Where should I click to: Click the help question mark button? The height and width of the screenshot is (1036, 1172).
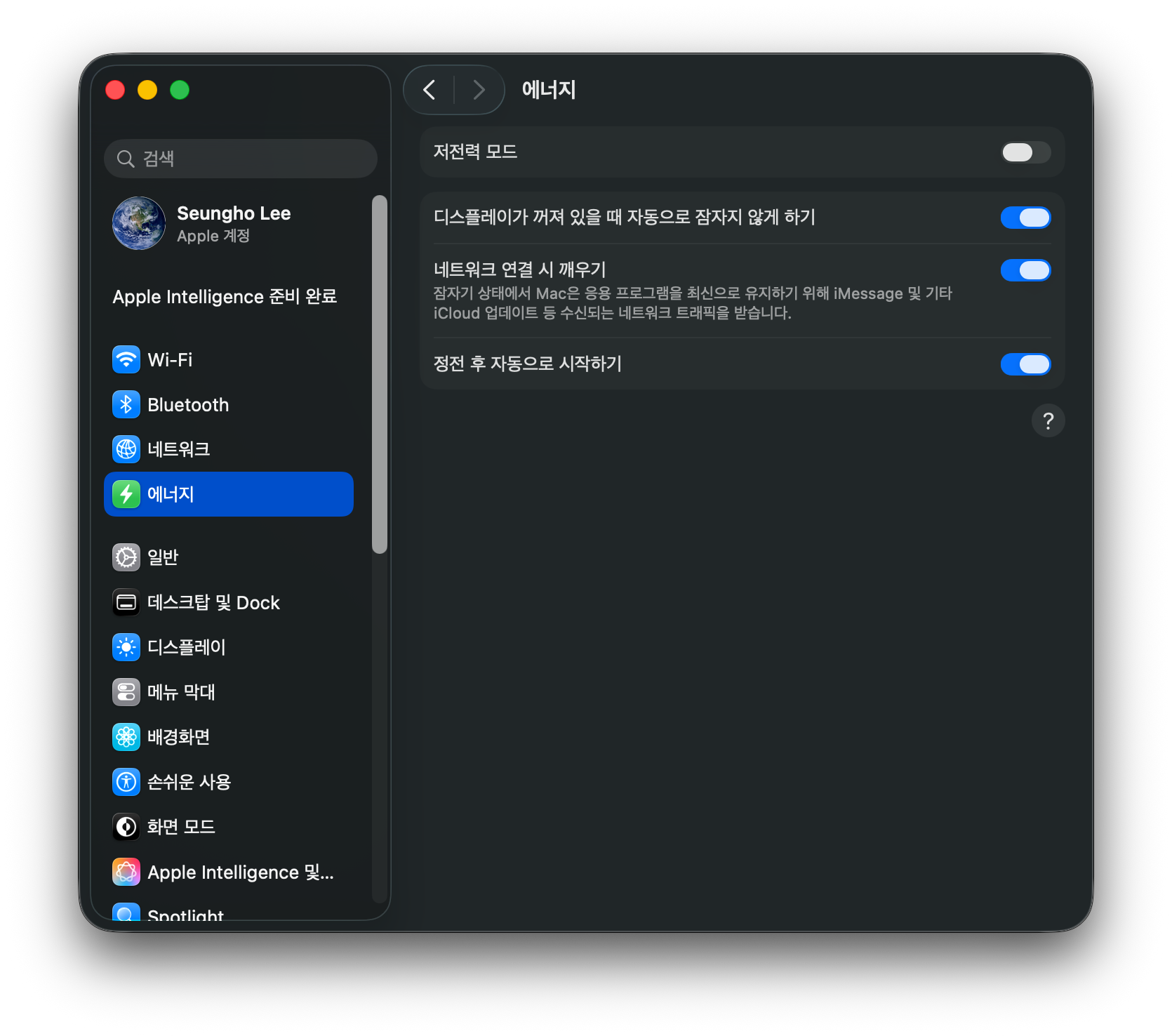pyautogui.click(x=1048, y=420)
